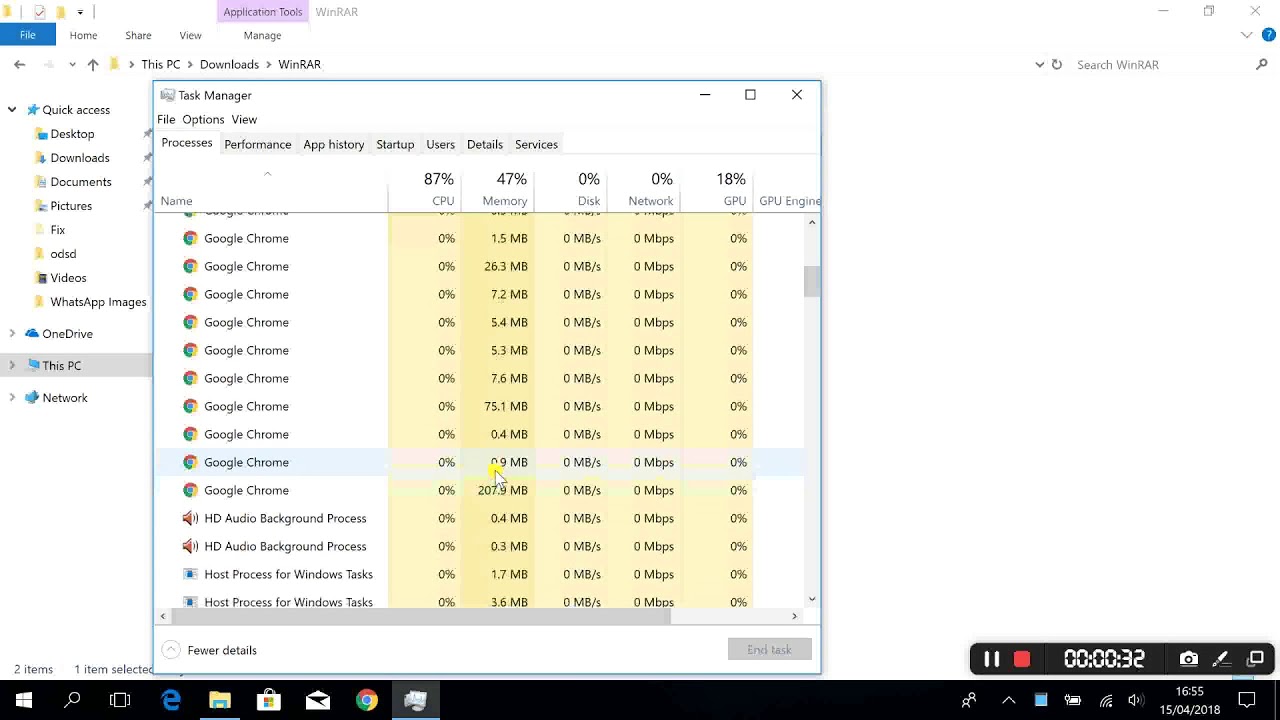Click the horizontal scrollbar in Task Manager
Screen dimensions: 1280x720
coord(421,616)
